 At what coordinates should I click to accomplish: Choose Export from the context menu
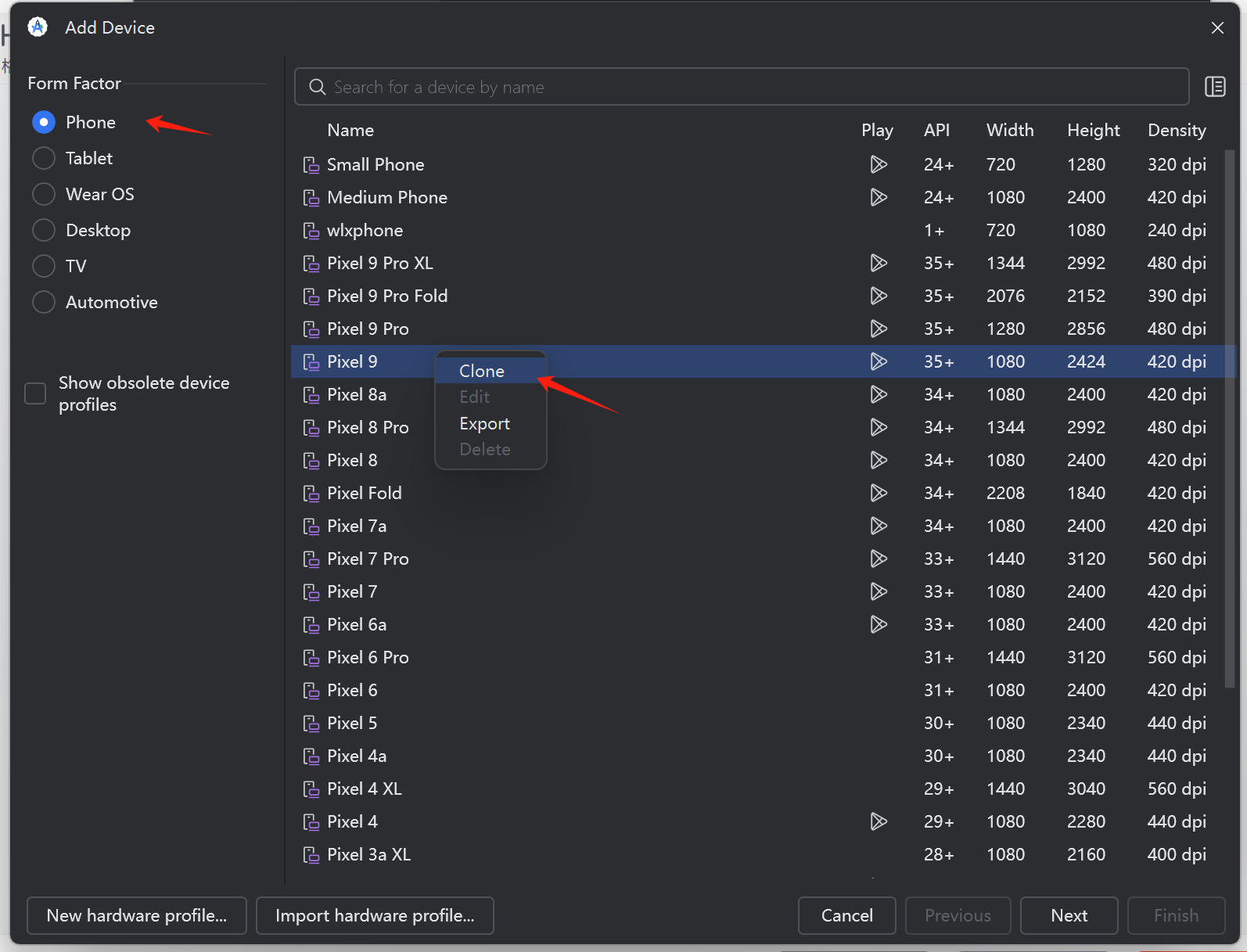[x=491, y=423]
